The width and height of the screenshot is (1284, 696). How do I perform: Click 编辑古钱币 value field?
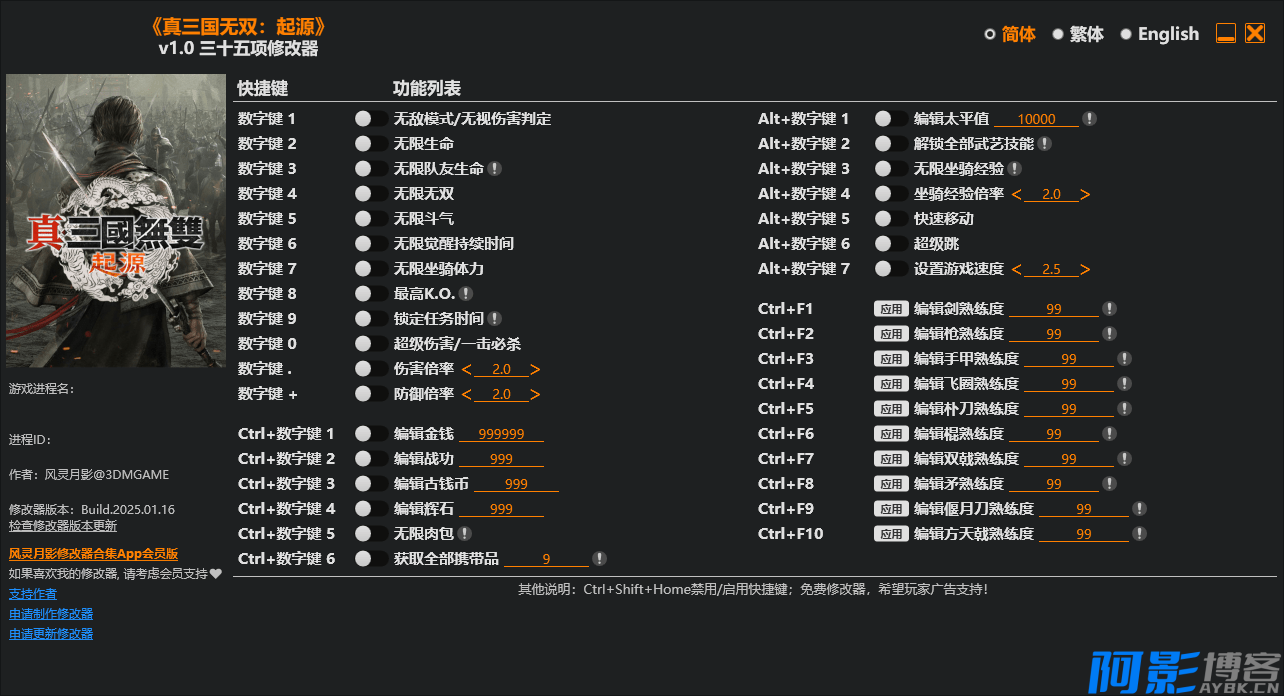tap(516, 484)
